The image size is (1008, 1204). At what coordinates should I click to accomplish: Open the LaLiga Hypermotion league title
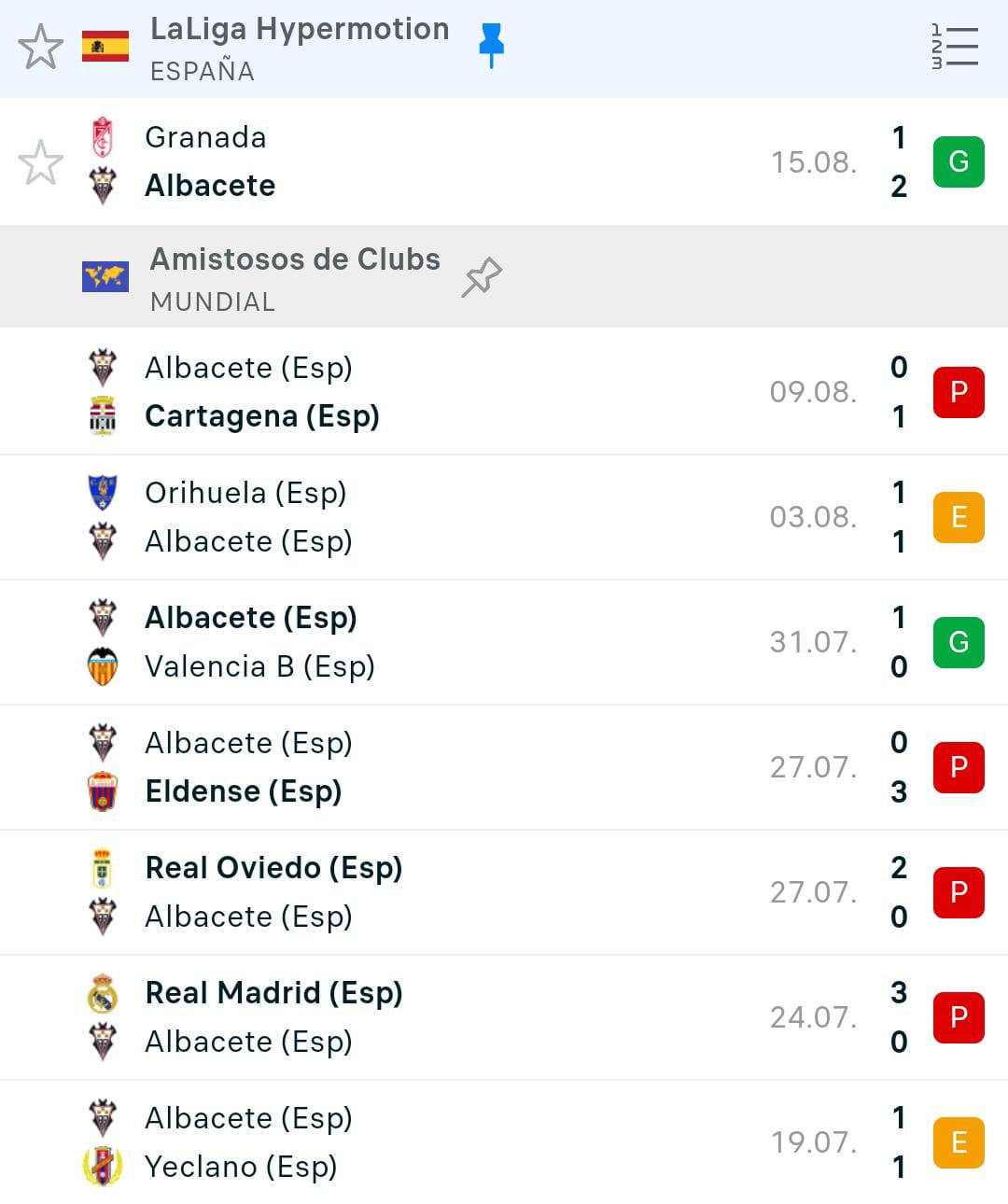pos(300,30)
